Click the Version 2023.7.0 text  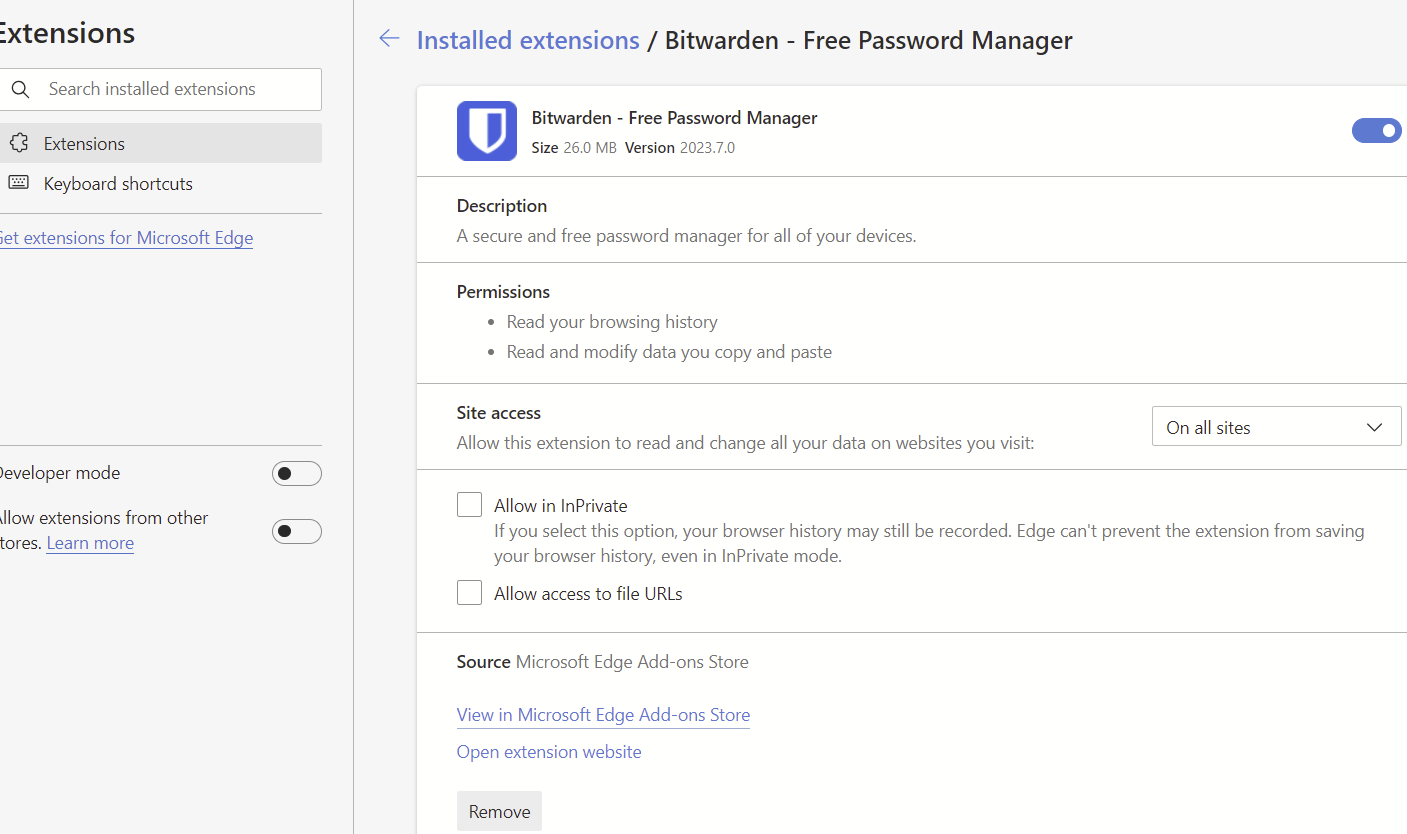click(680, 148)
